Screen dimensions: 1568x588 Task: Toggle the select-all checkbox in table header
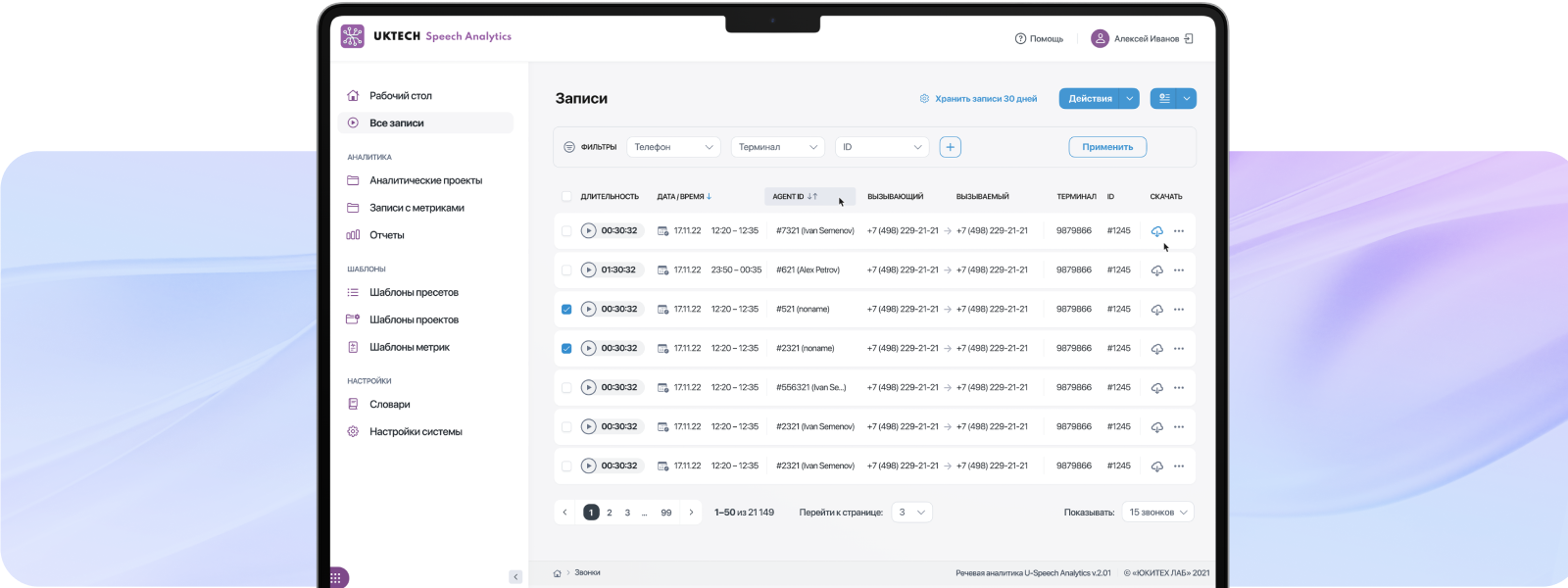point(566,197)
